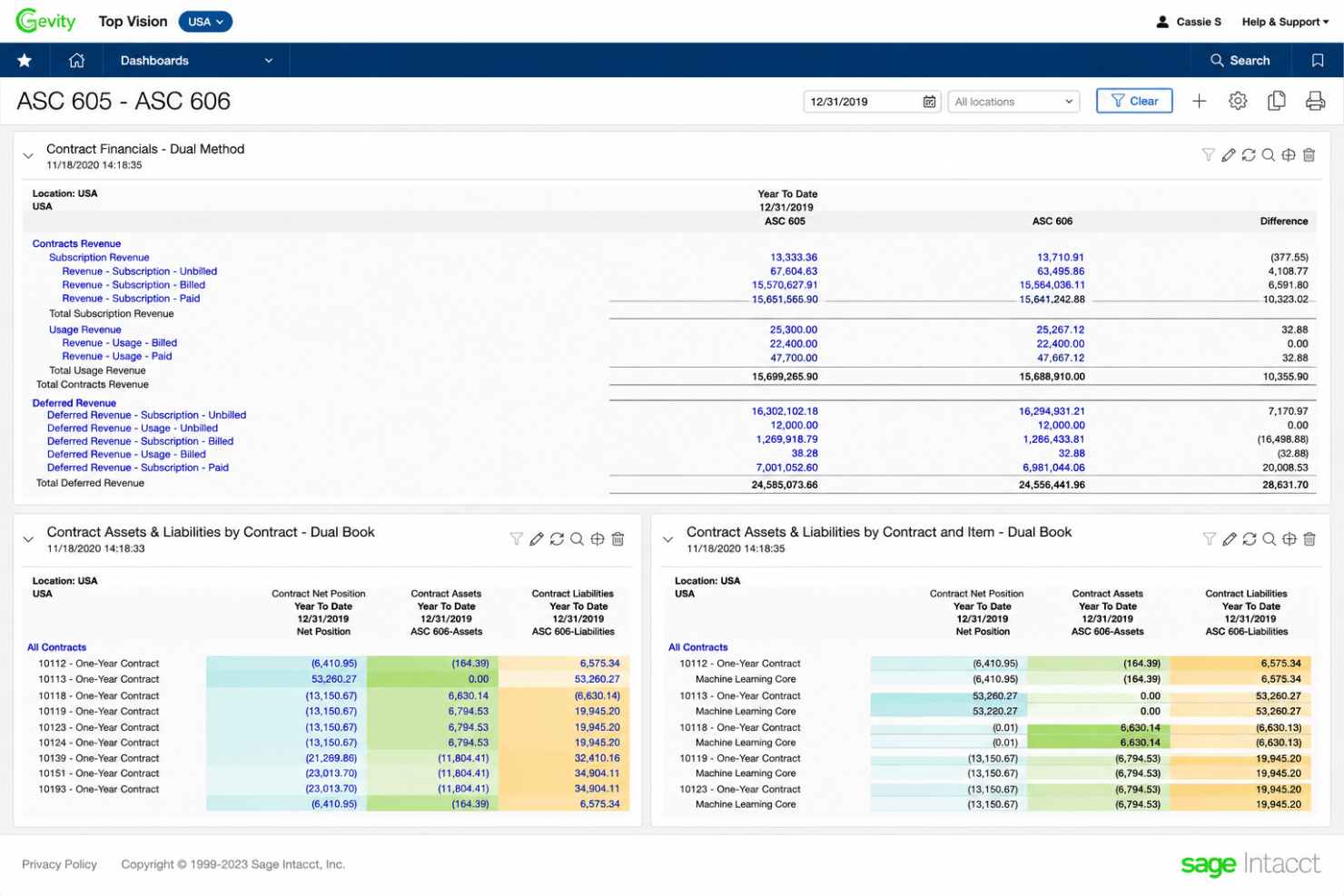Refresh the Assets & Liabilities by Contract panel
1344x896 pixels.
[x=557, y=539]
